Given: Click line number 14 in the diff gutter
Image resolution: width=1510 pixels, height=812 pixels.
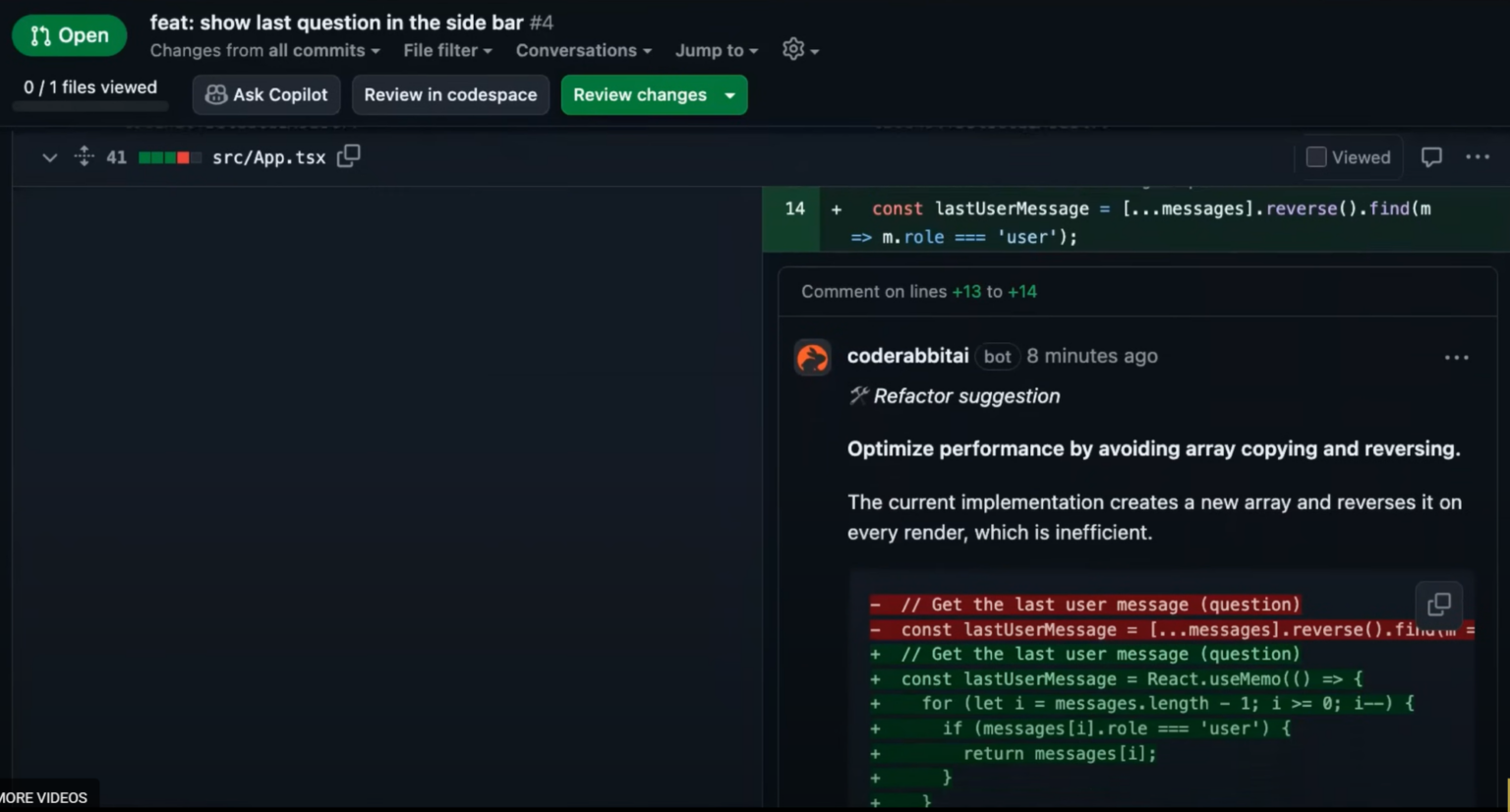Looking at the screenshot, I should (793, 208).
